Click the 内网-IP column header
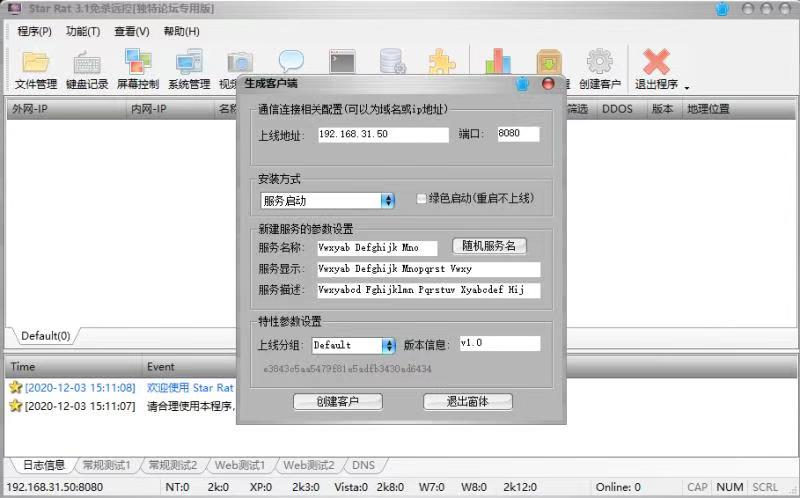Screen dimensions: 800x498 170,109
